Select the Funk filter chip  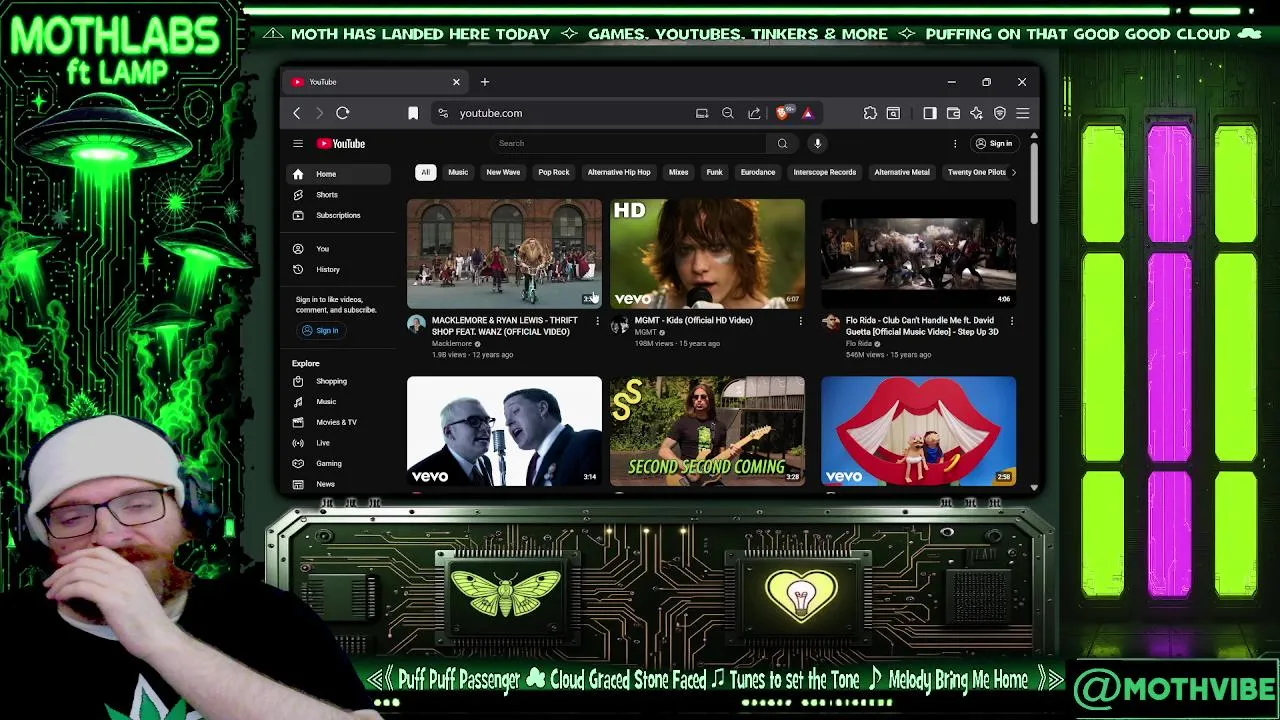click(x=714, y=172)
